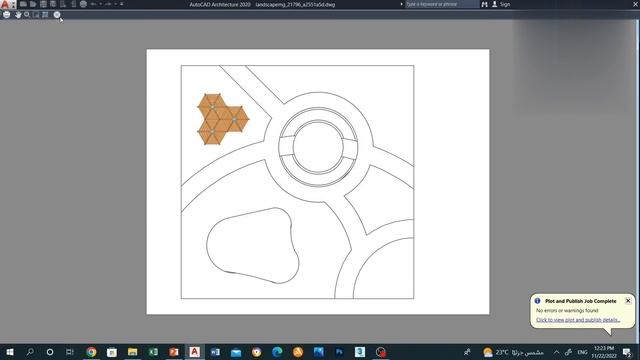Screen dimensions: 640x360
Task: Open the weather widget showing 23°C
Action: 513,352
